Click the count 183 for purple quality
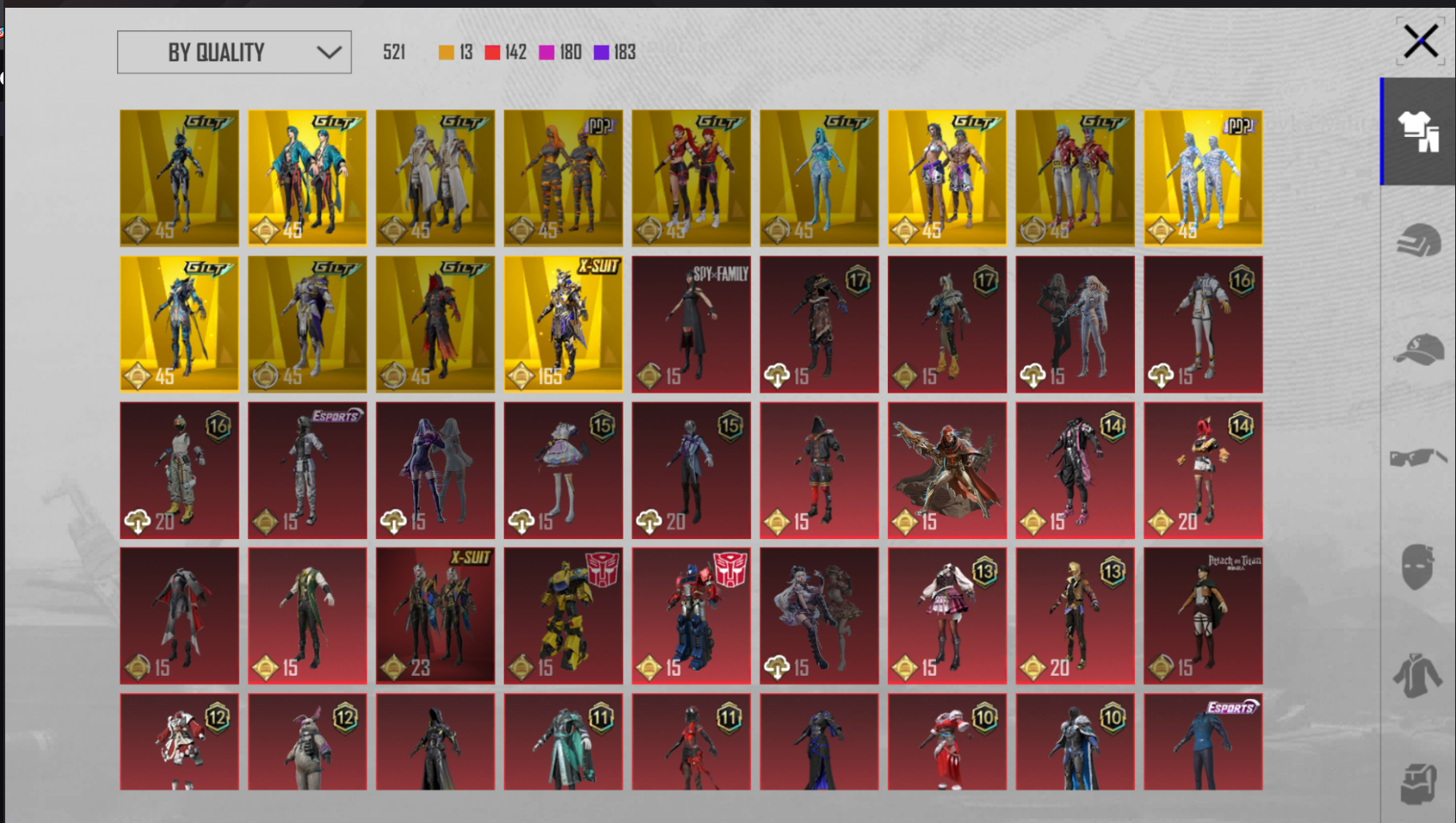Image resolution: width=1456 pixels, height=823 pixels. click(x=625, y=53)
